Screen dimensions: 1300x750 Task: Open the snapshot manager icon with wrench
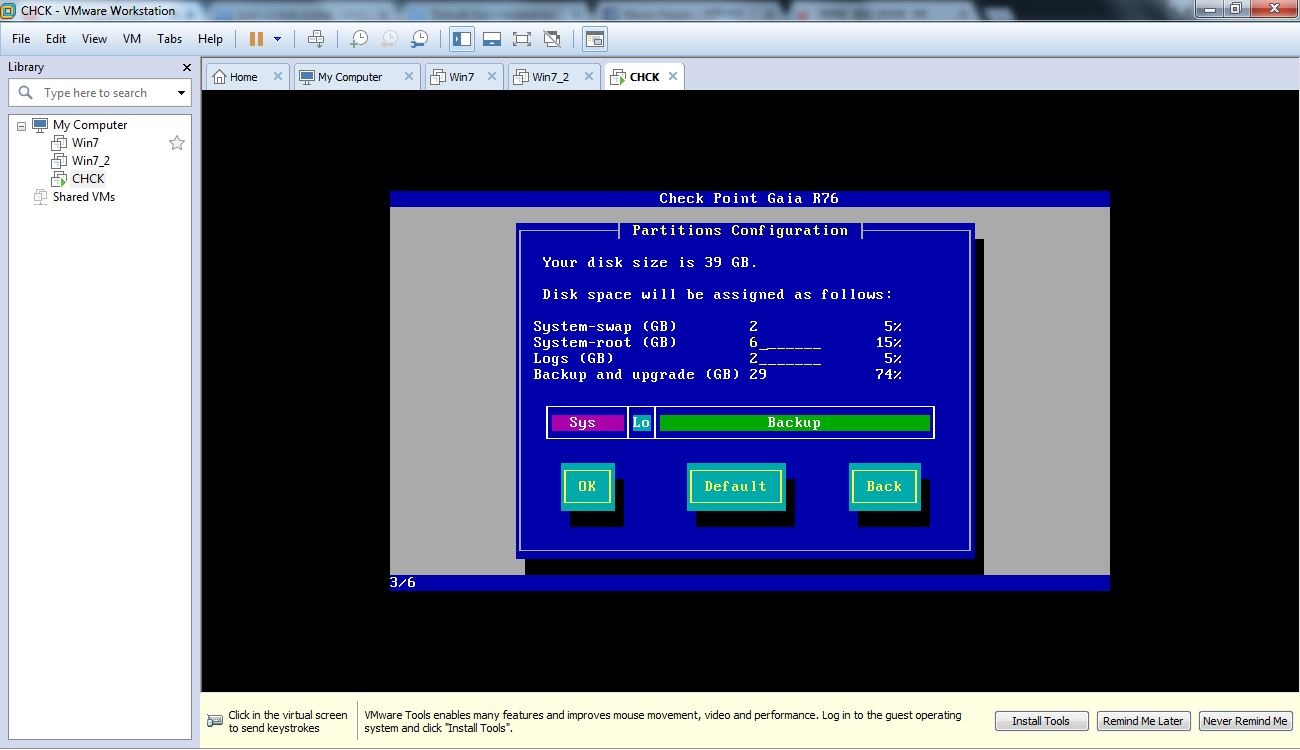420,39
